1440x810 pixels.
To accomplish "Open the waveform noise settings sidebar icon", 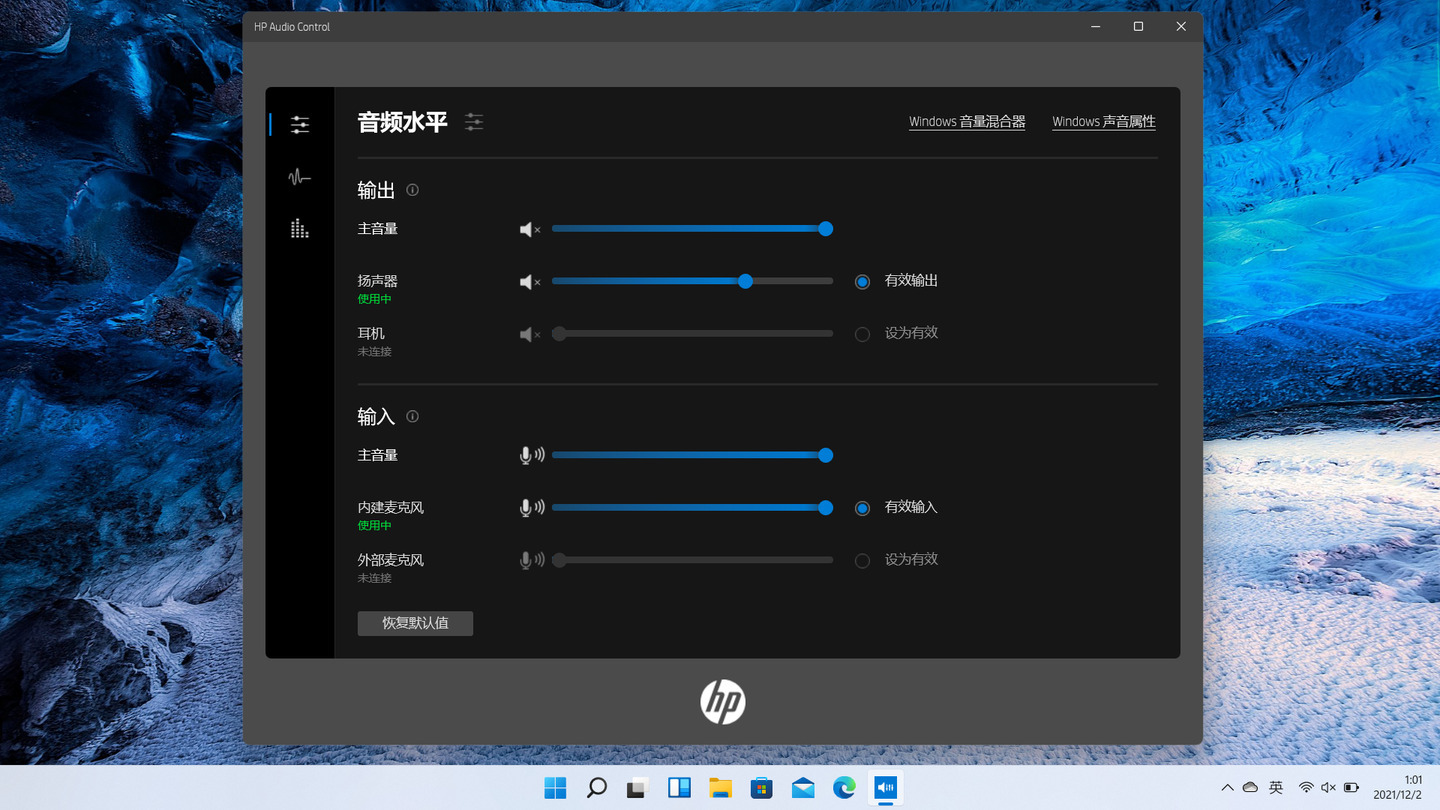I will pyautogui.click(x=299, y=178).
